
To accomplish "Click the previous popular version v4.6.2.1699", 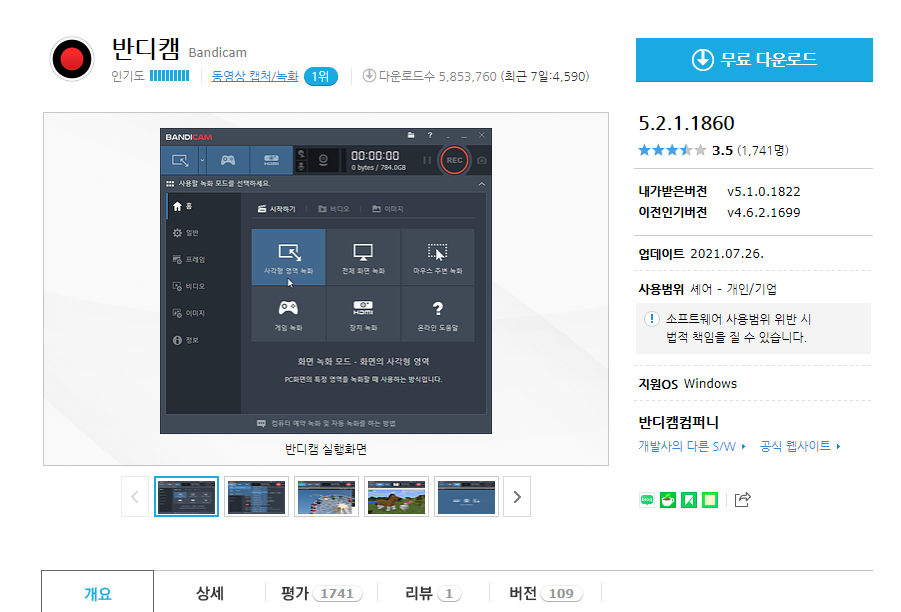I will pyautogui.click(x=764, y=213).
